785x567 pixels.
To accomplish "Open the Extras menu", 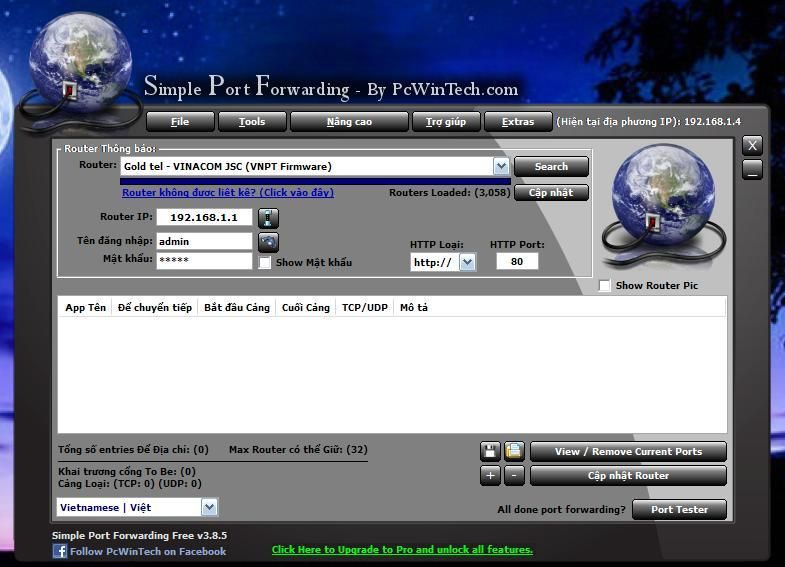I will click(x=518, y=122).
